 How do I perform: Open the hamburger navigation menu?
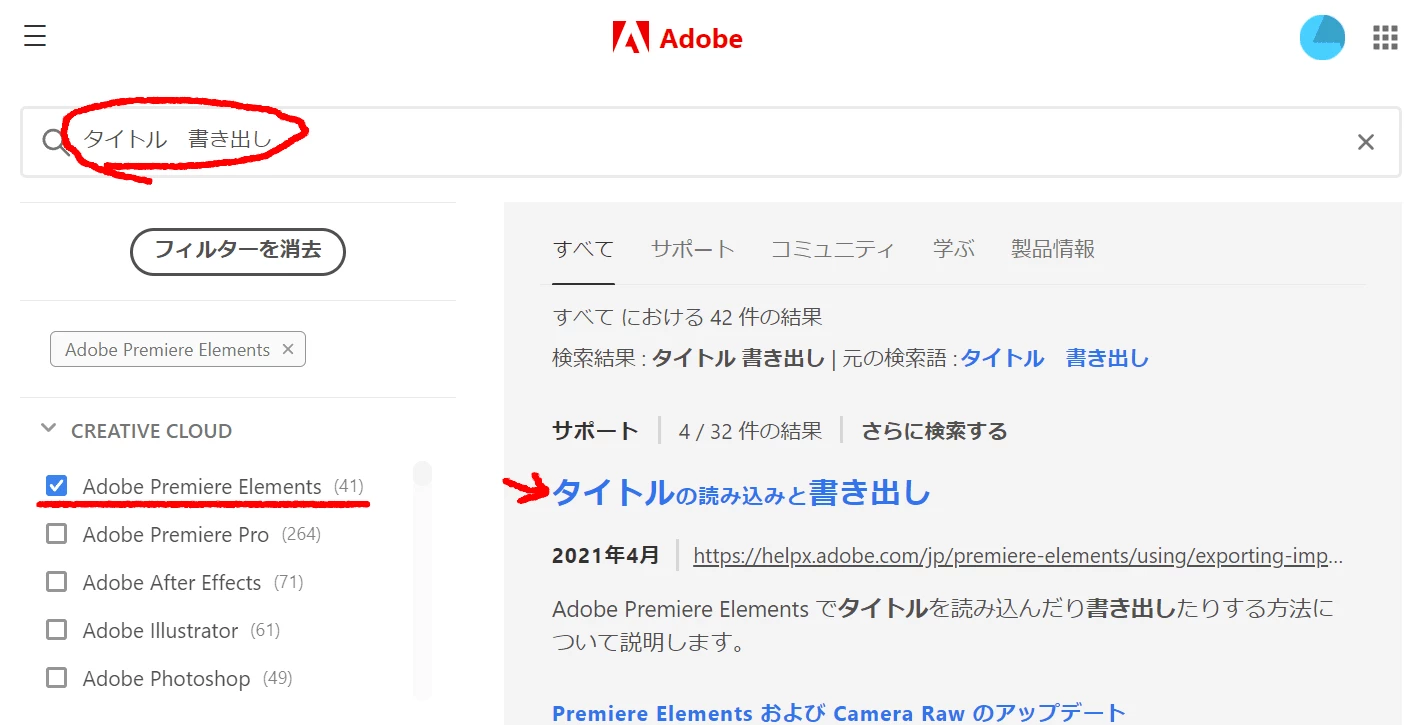[x=35, y=37]
